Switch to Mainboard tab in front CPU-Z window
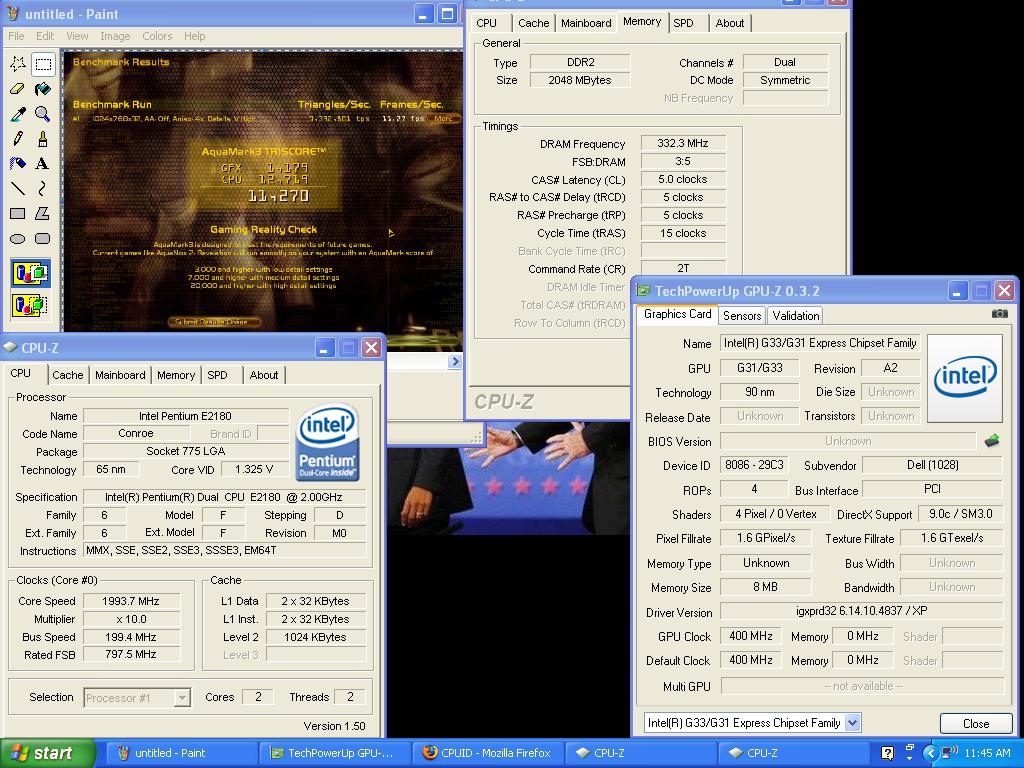 [x=120, y=375]
